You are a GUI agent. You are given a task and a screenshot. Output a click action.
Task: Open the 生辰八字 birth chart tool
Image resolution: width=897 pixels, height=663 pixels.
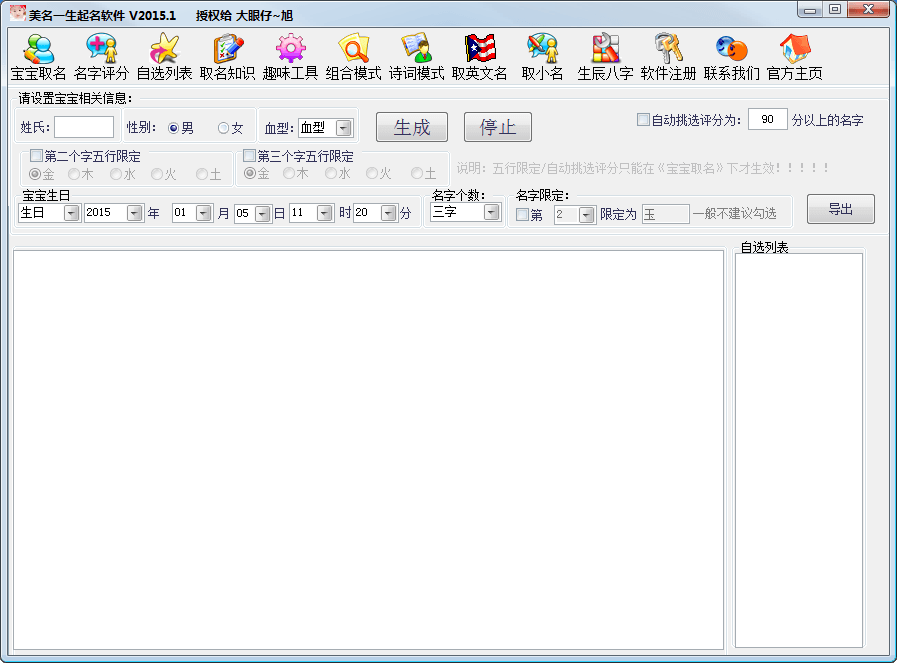[604, 55]
